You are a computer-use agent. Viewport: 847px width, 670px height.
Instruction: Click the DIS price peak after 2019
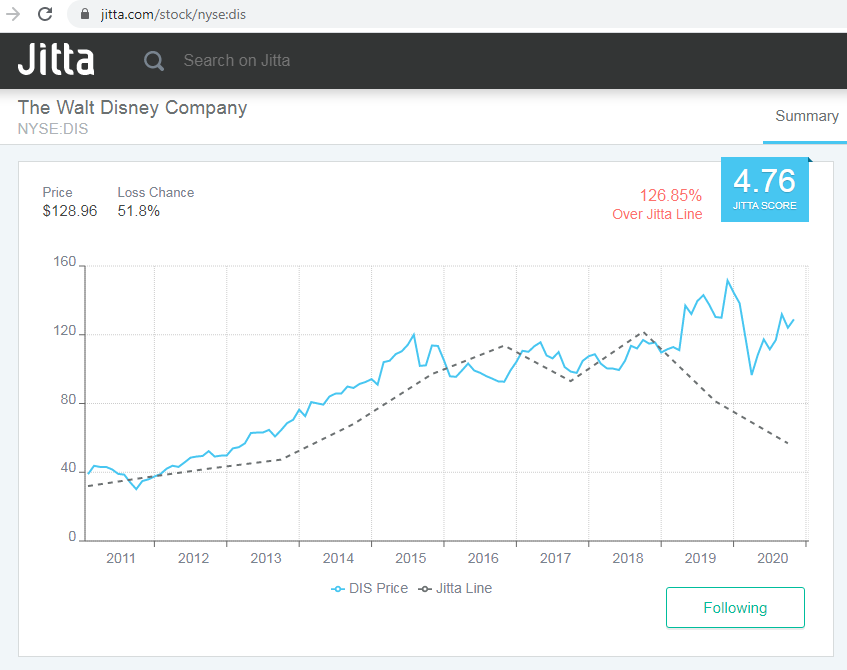[x=728, y=280]
